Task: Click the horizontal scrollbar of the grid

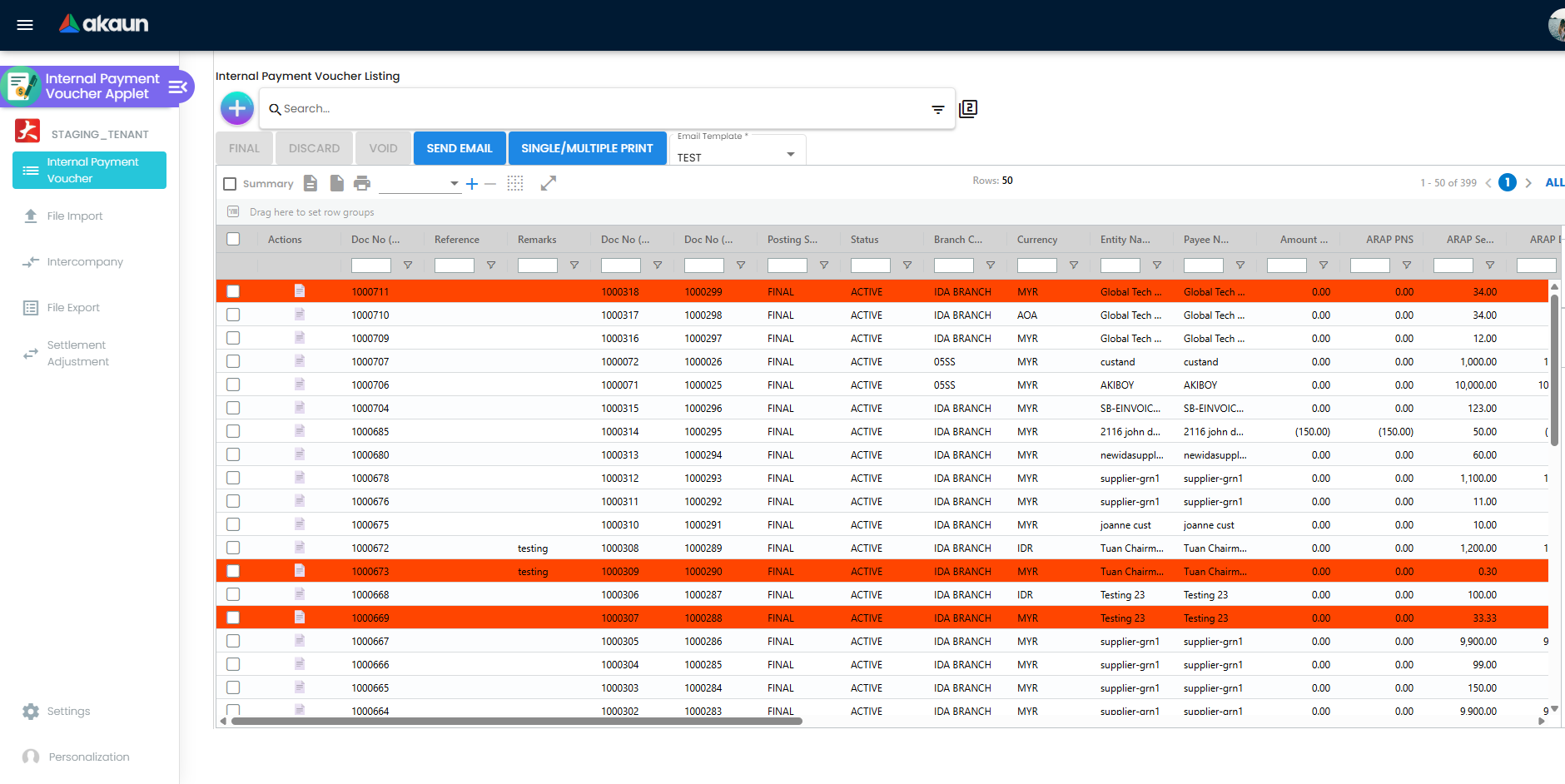Action: [516, 722]
